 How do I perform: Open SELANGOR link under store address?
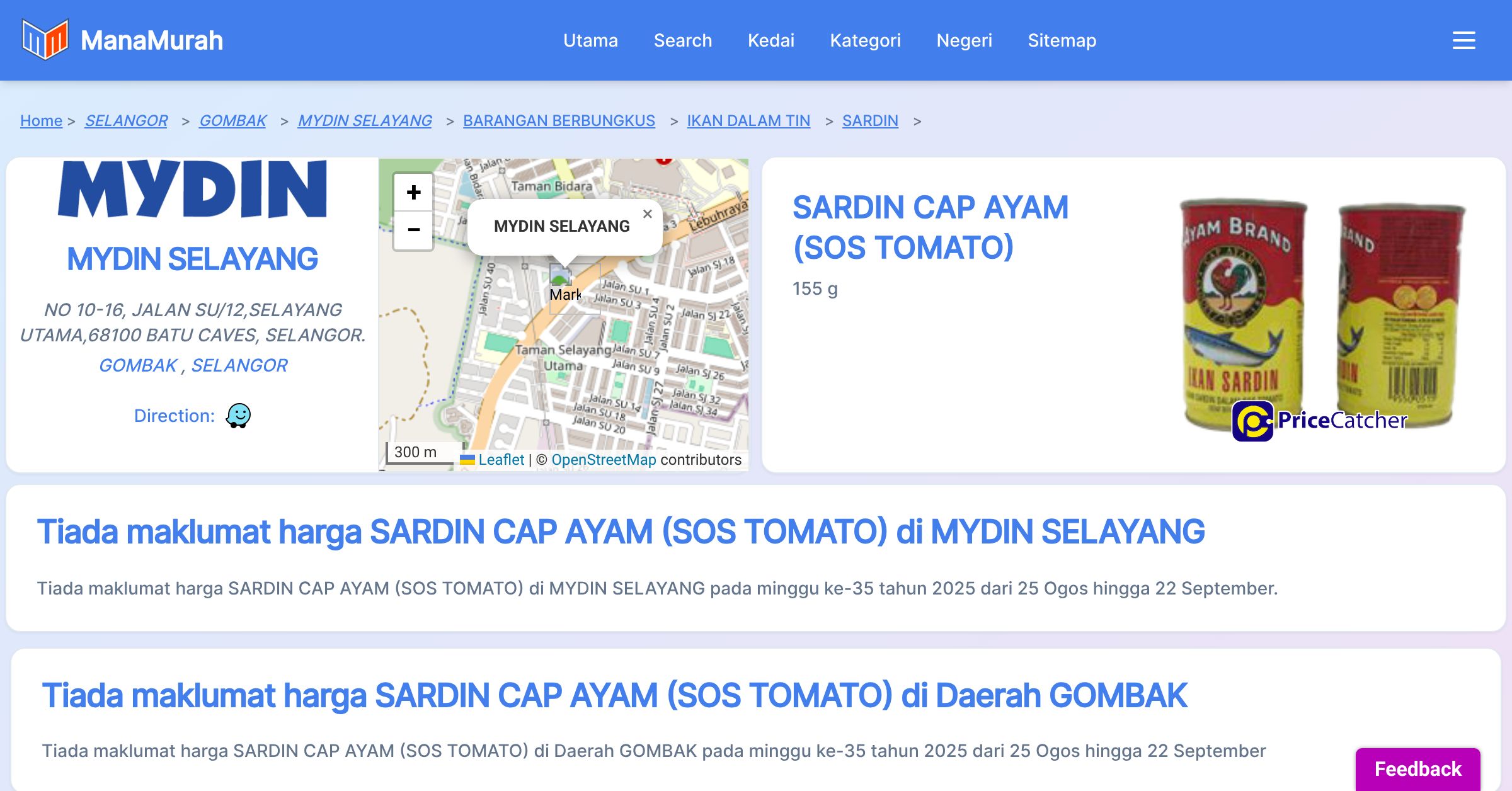click(239, 365)
